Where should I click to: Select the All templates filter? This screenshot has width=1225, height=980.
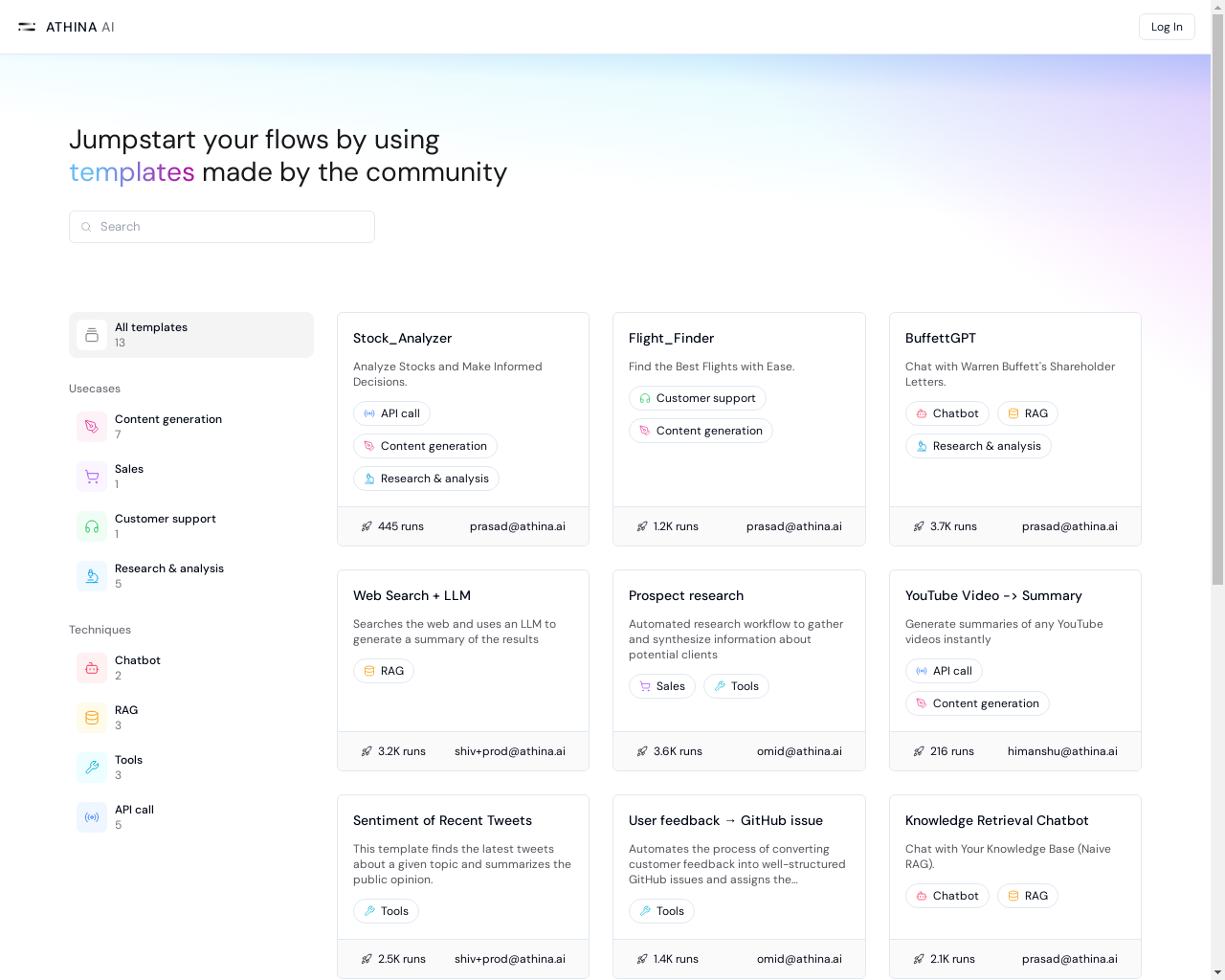(x=191, y=335)
